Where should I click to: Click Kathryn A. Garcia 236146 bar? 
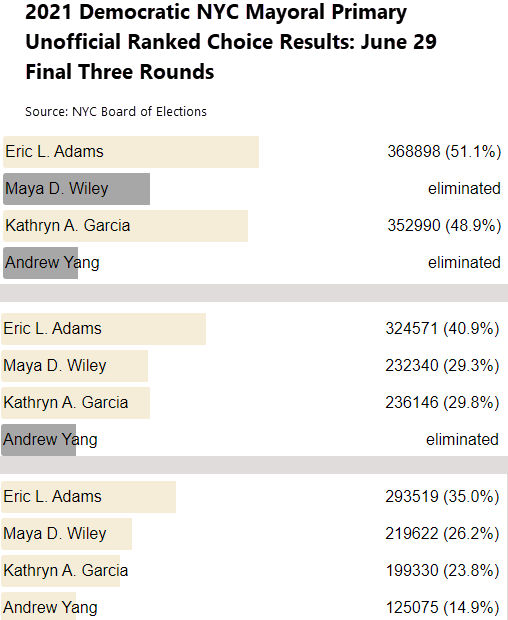[76, 403]
